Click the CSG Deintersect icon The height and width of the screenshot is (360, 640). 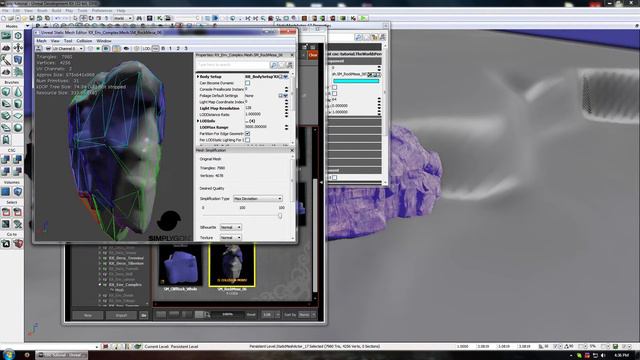(x=18, y=171)
